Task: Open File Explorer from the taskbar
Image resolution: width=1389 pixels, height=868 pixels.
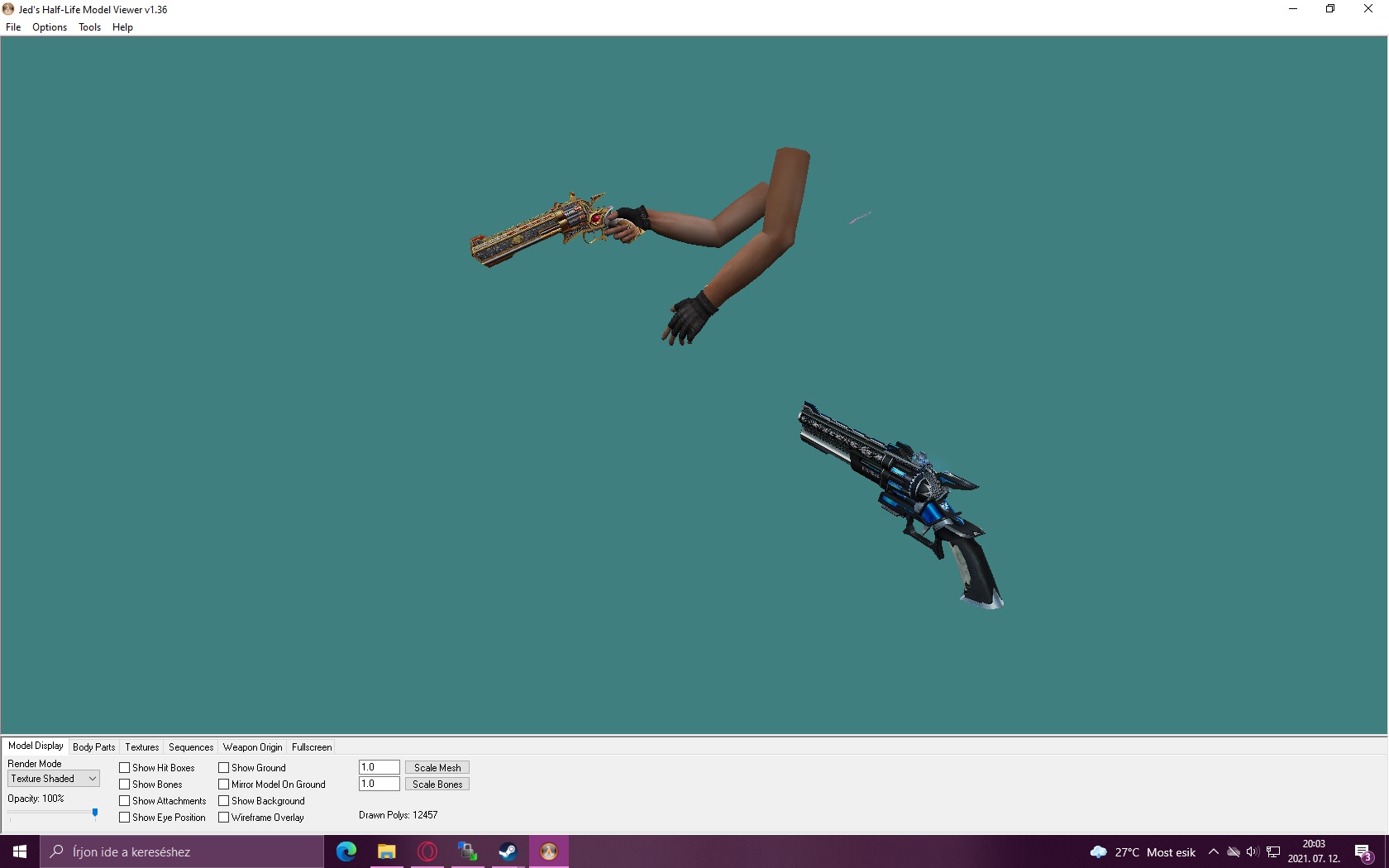Action: (386, 851)
